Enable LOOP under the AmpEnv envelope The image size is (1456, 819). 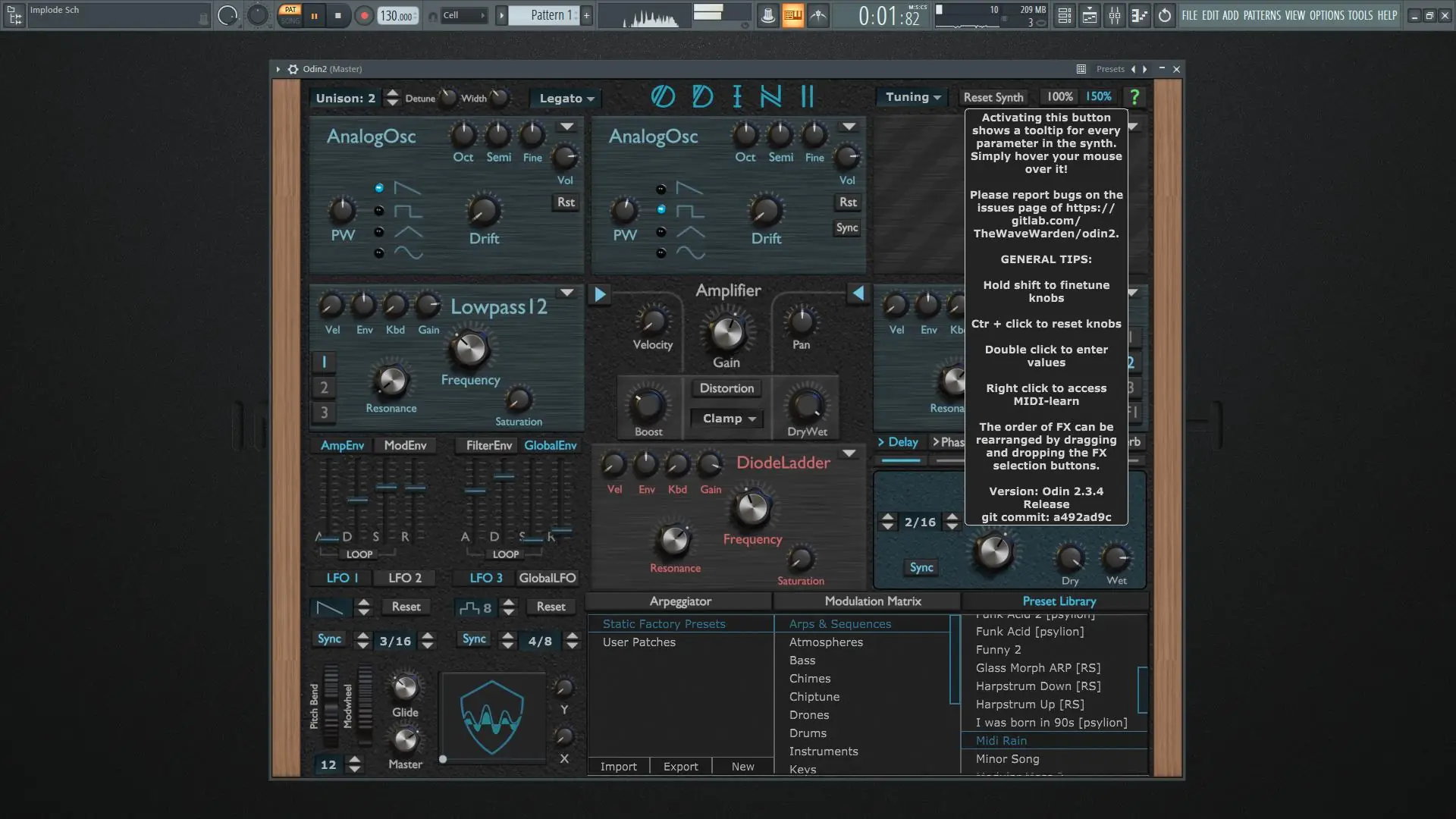359,554
